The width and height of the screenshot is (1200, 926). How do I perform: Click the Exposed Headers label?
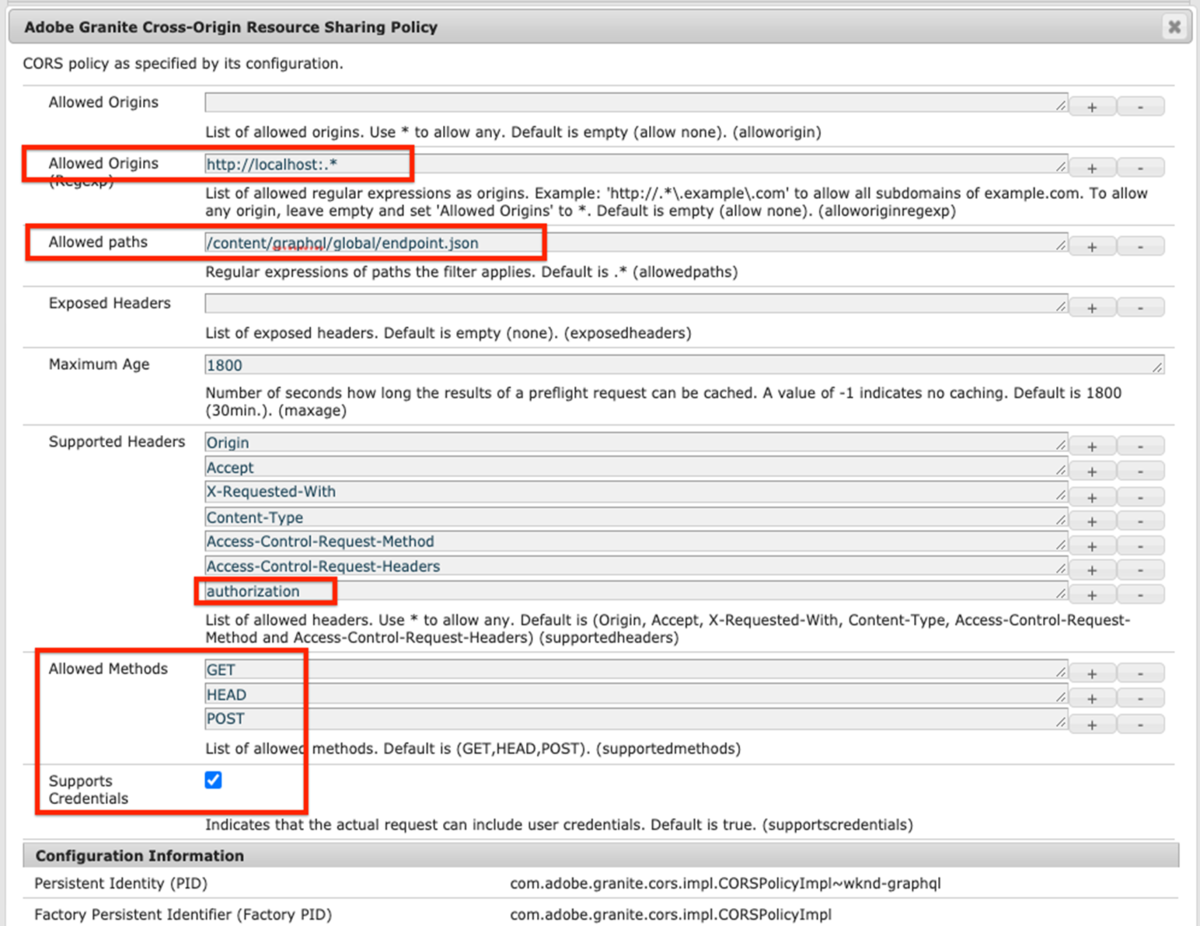[110, 303]
